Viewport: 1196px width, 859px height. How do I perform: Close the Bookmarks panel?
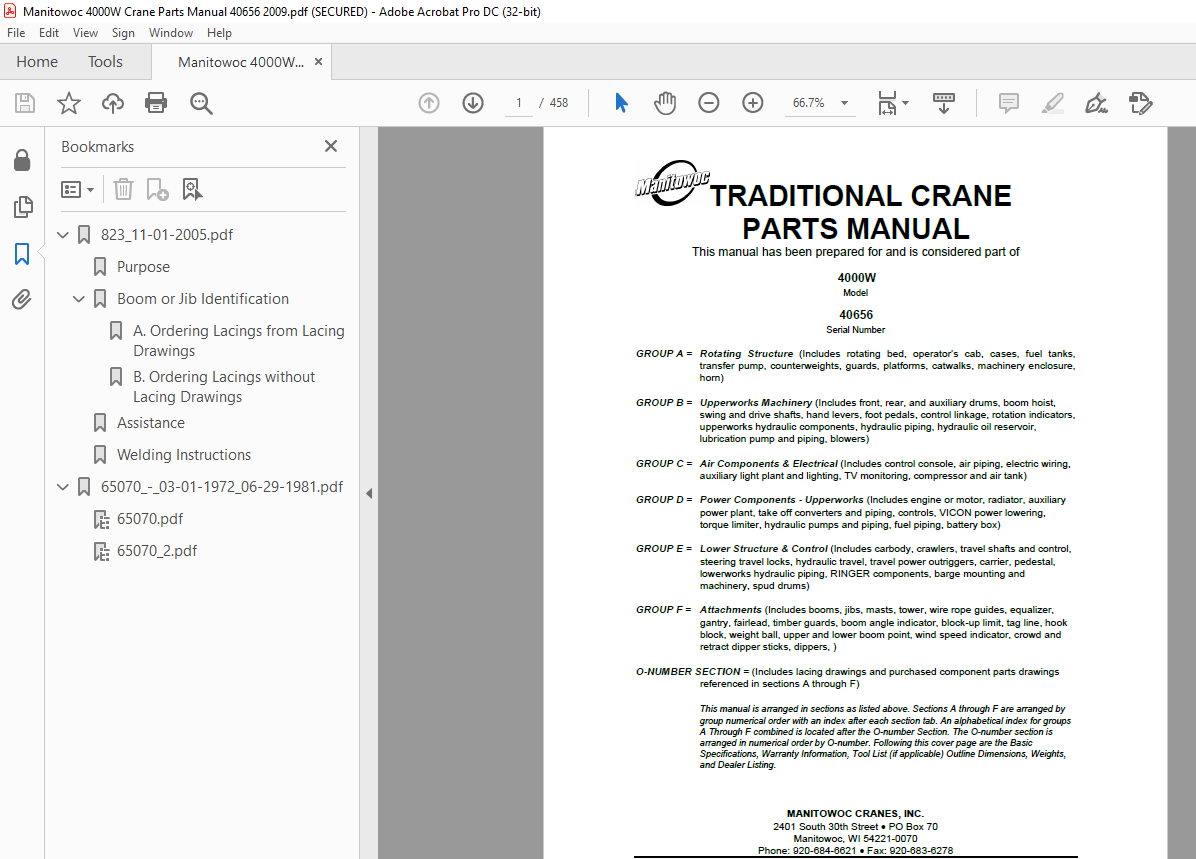331,146
